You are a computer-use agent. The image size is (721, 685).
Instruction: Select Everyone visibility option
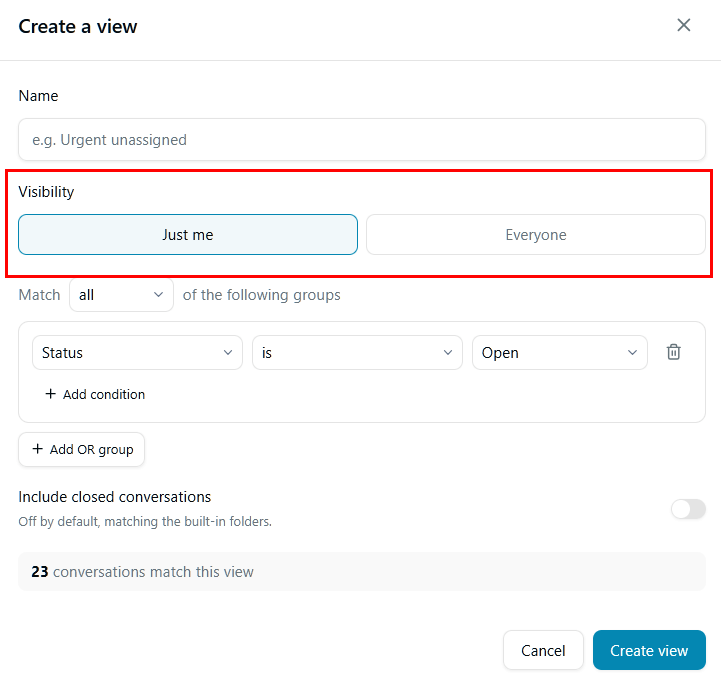536,234
